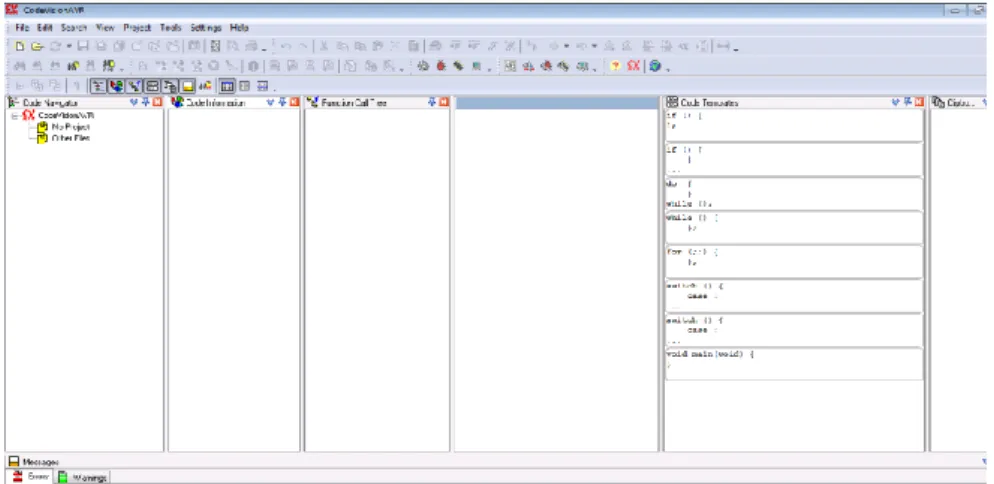Image resolution: width=994 pixels, height=484 pixels.
Task: Collapse the CodeVisionAVR tree root node
Action: point(15,116)
